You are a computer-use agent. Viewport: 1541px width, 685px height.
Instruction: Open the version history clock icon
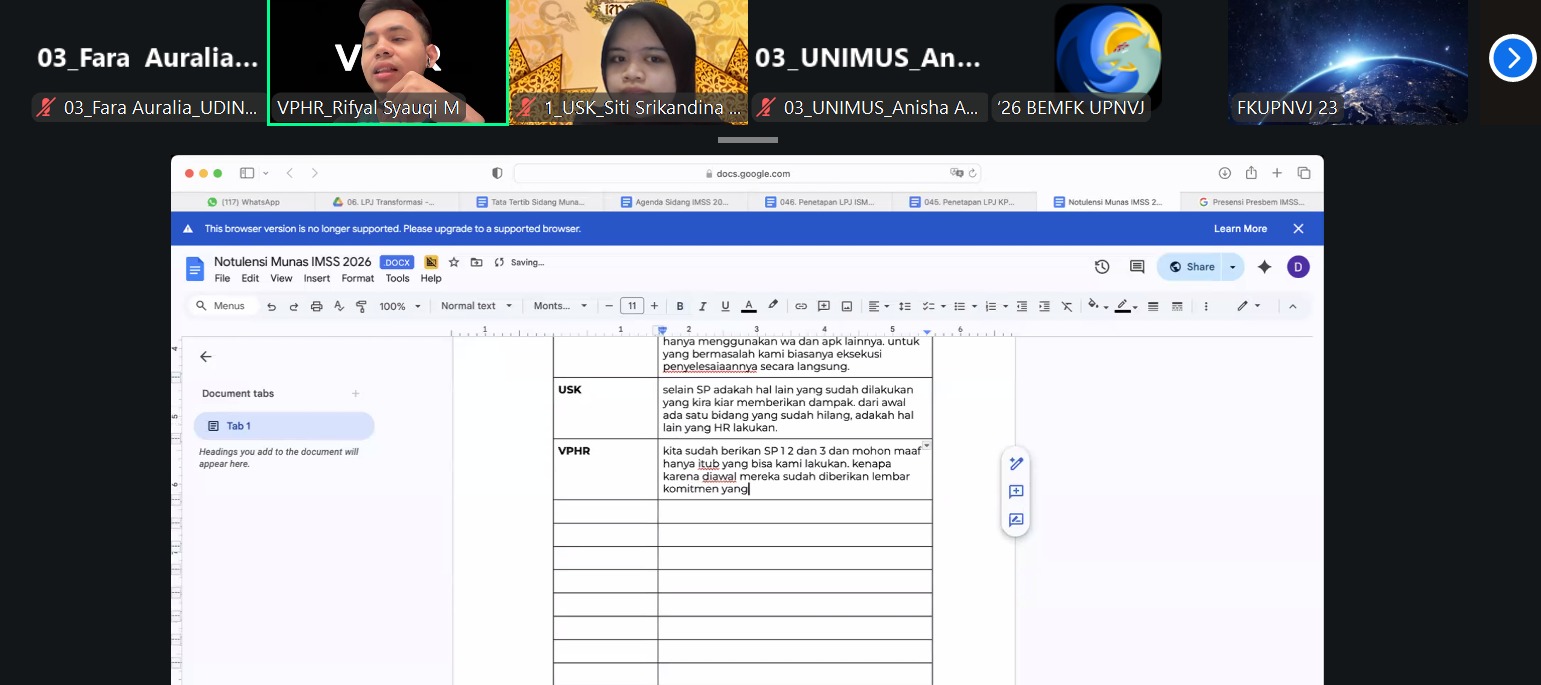tap(1102, 267)
